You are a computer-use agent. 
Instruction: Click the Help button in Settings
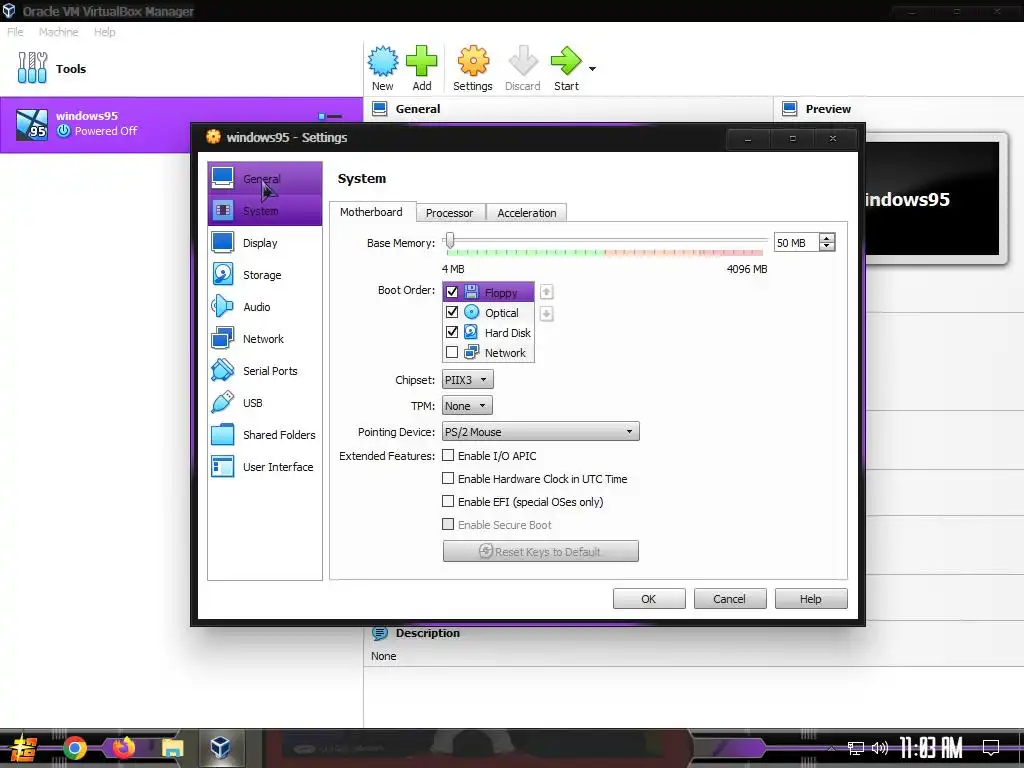click(x=810, y=599)
